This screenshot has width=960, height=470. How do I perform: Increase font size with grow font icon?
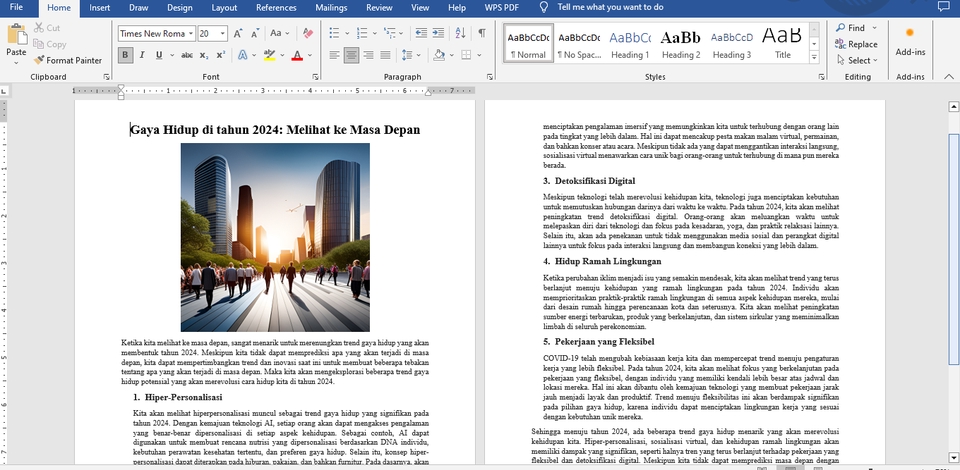(x=238, y=34)
